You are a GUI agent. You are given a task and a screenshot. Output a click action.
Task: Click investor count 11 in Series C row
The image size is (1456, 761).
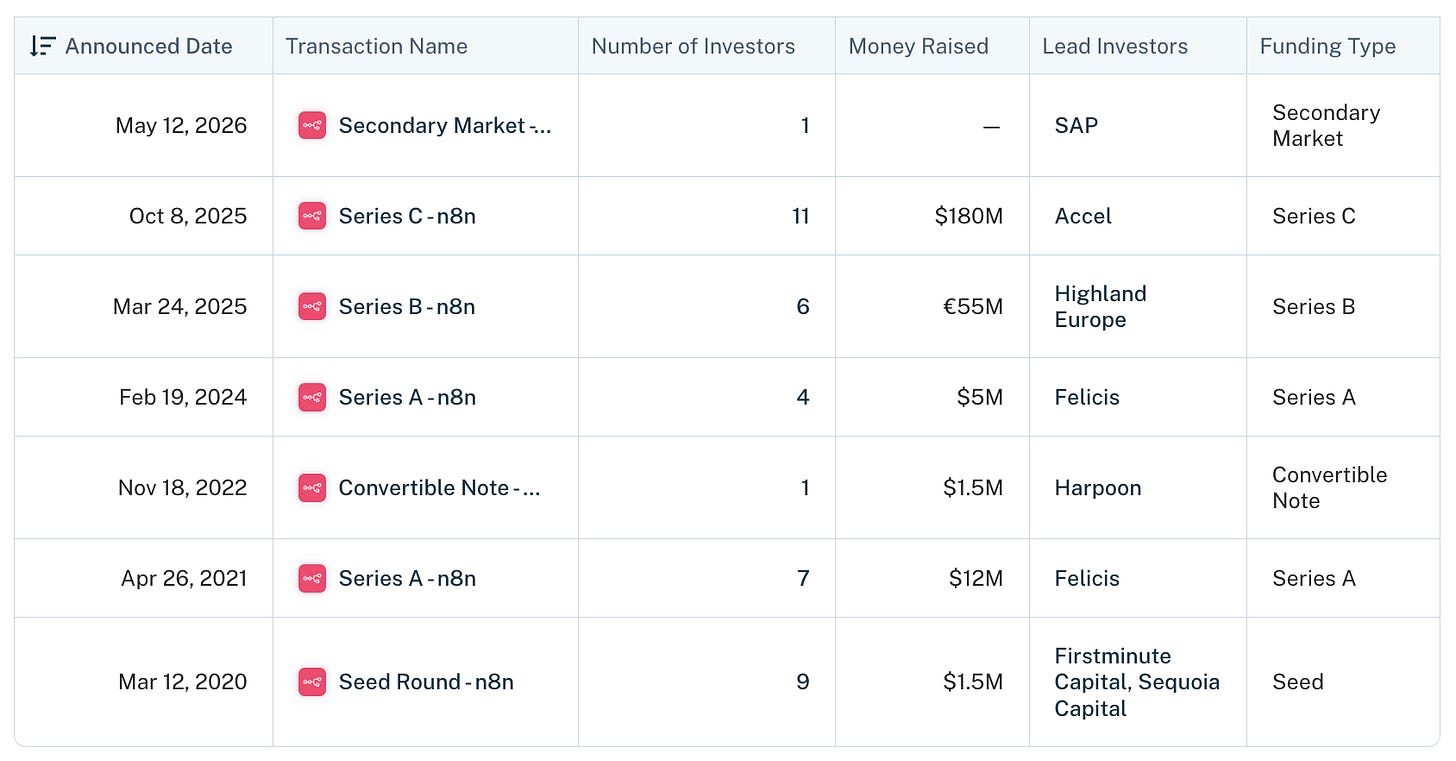[800, 216]
